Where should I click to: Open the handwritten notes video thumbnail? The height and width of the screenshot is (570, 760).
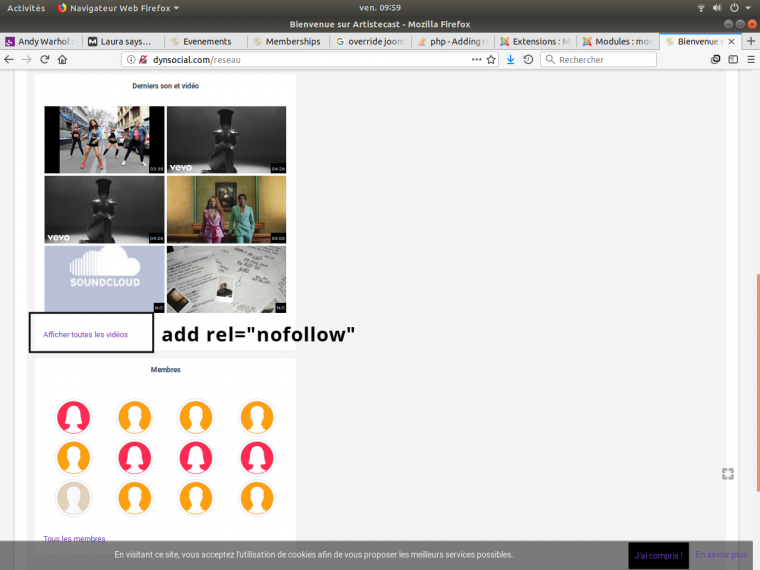coord(226,279)
